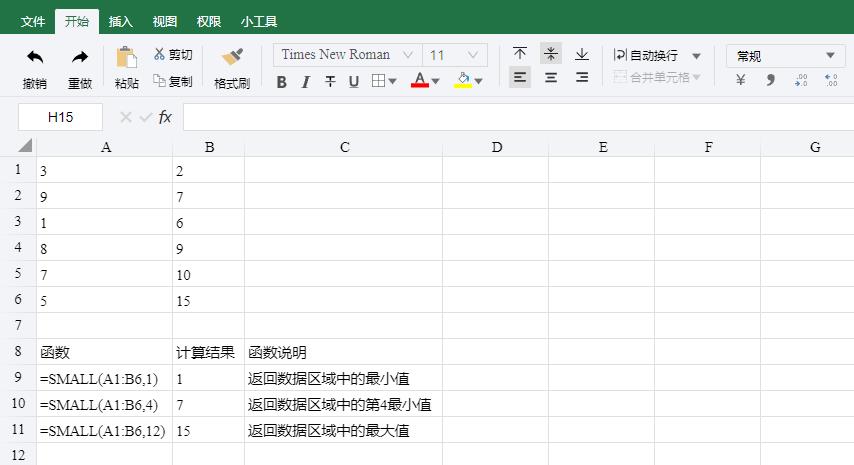The image size is (854, 465).
Task: Select cell containing =SMALL(A1:B6,1)
Action: pos(105,378)
